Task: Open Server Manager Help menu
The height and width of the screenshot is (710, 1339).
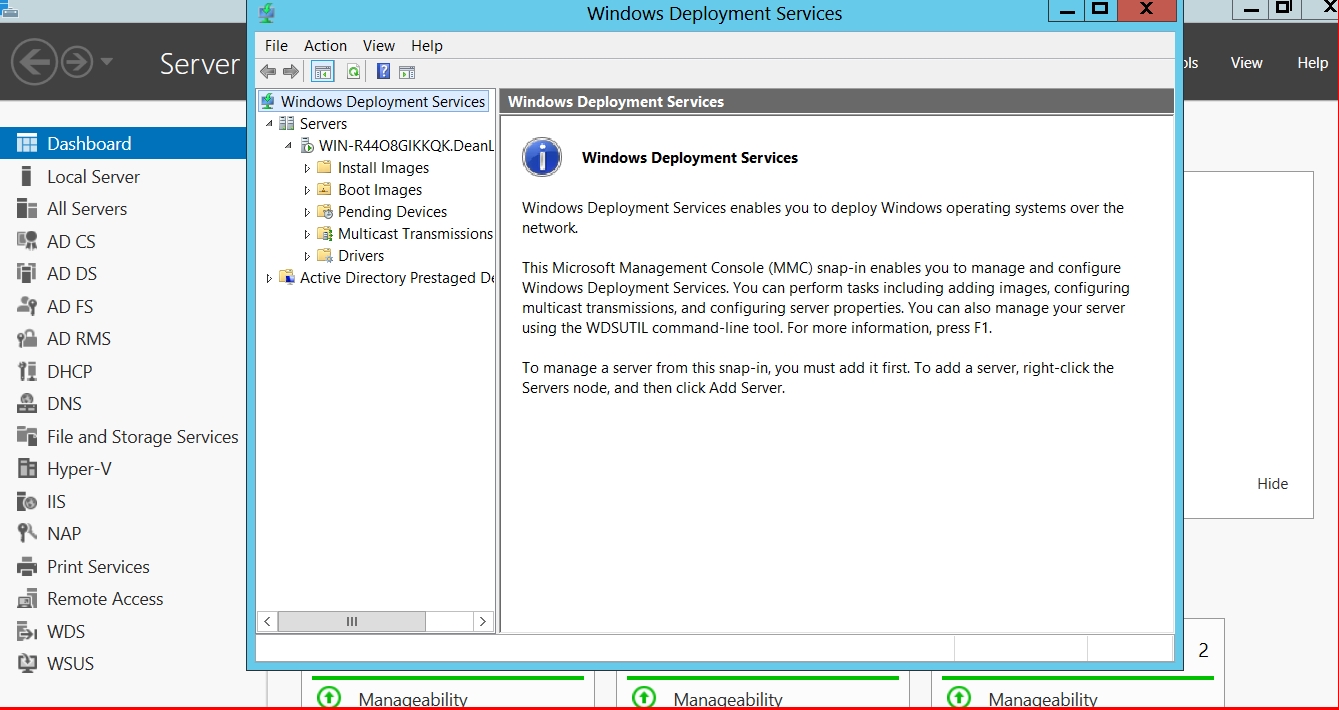Action: click(x=1312, y=63)
